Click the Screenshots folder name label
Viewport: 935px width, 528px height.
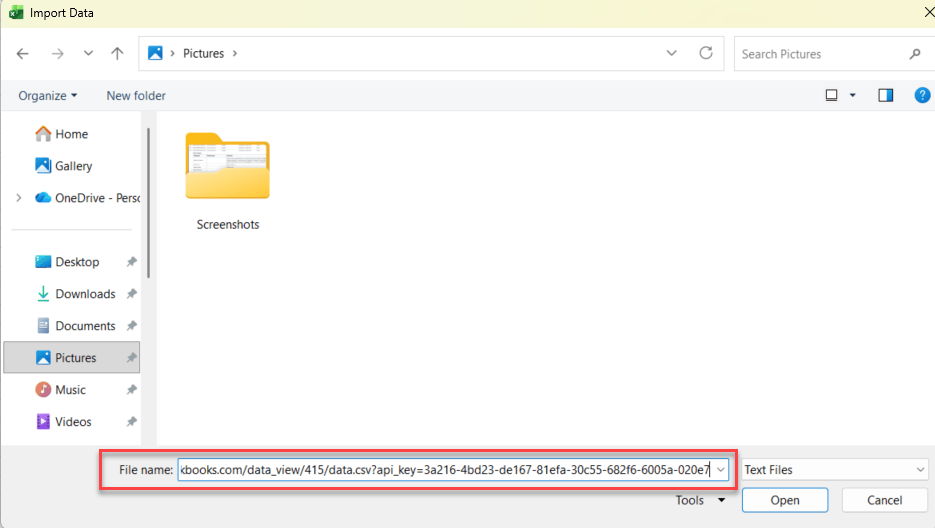click(228, 225)
